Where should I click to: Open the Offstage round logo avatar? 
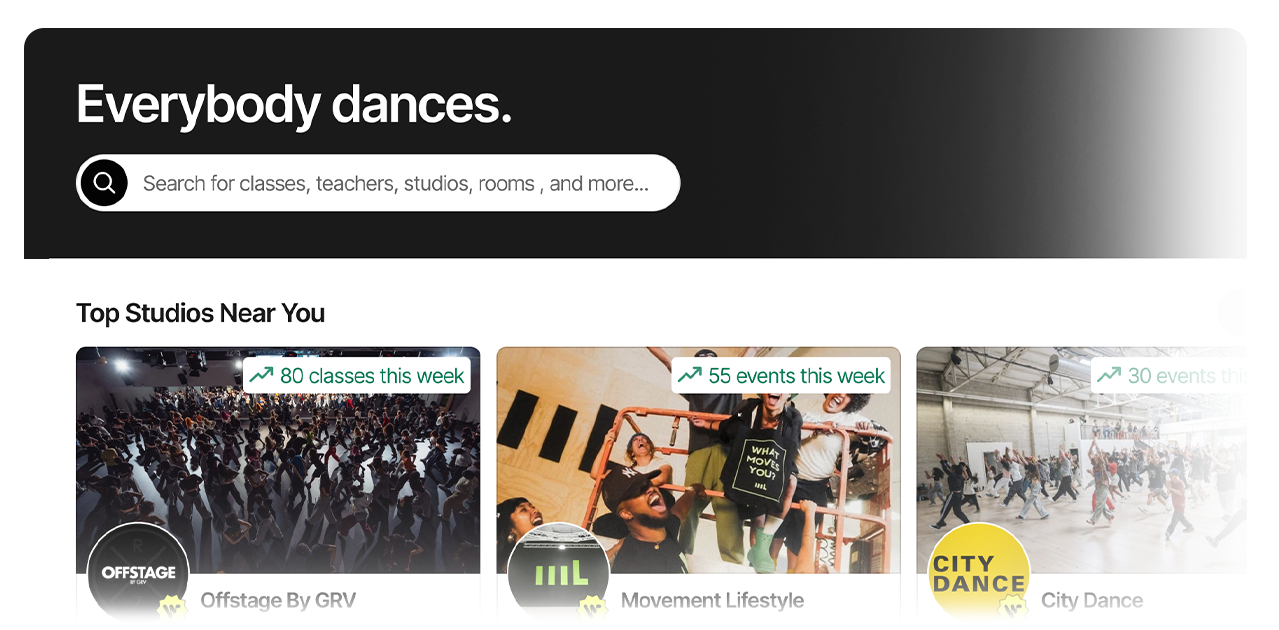click(x=138, y=573)
